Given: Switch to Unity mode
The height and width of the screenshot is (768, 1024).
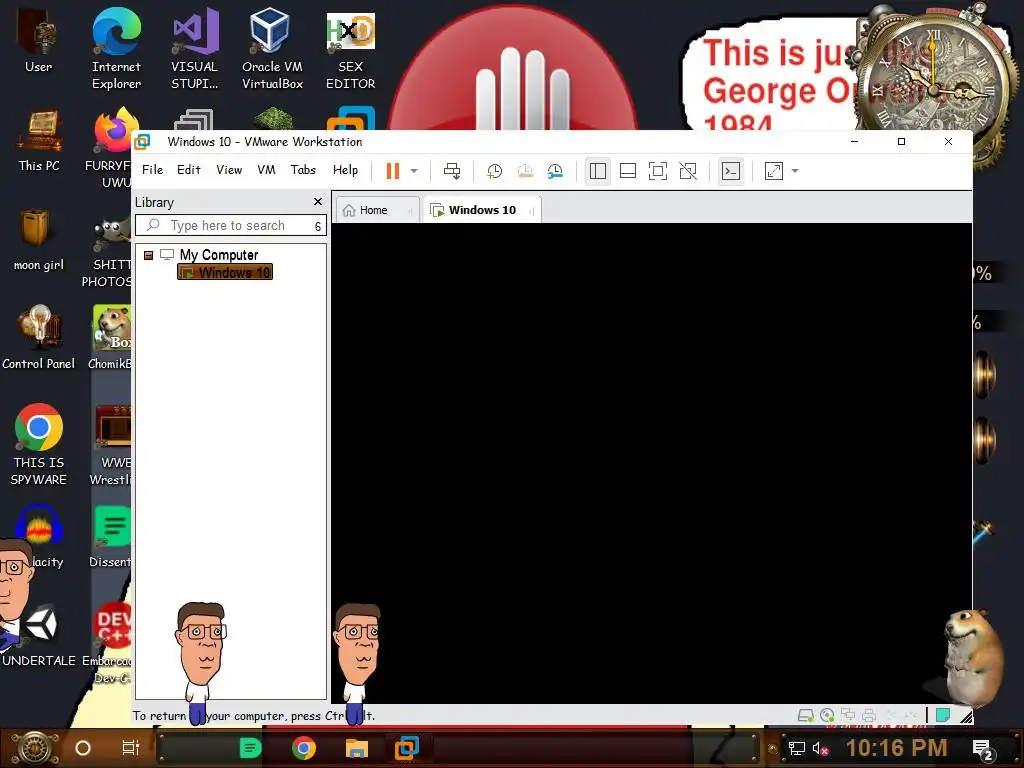Looking at the screenshot, I should pos(688,171).
